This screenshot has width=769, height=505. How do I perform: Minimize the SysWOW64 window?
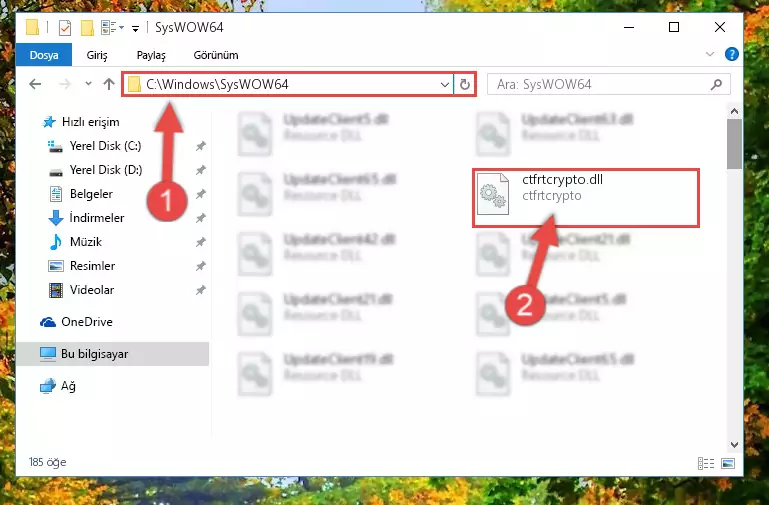click(629, 27)
